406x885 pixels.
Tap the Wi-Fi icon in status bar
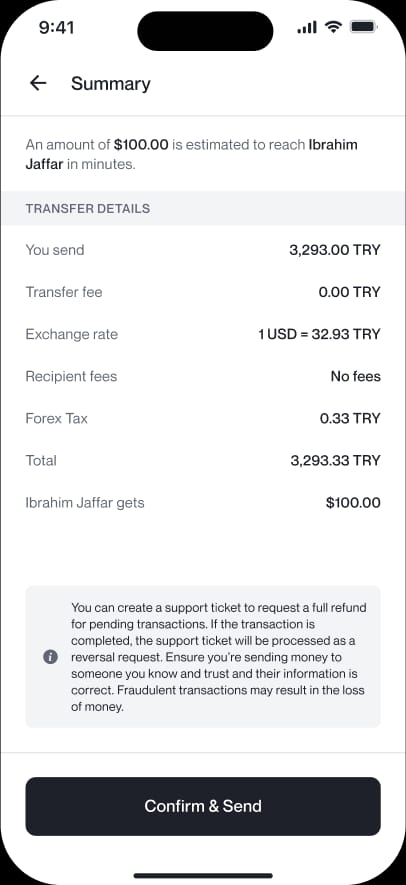pyautogui.click(x=335, y=27)
